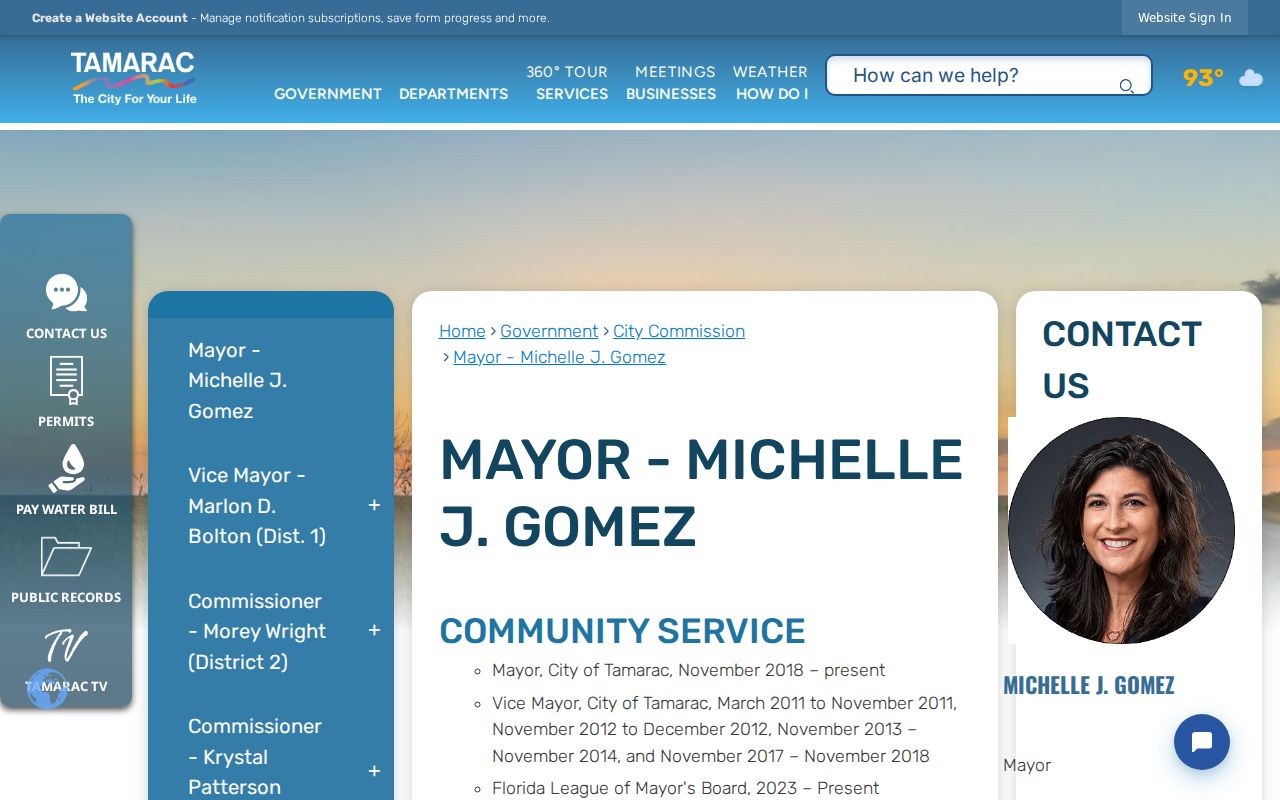Screen dimensions: 1280x800
Task: Click Mayor - Michelle J. Gomez breadcrumb
Action: point(559,357)
